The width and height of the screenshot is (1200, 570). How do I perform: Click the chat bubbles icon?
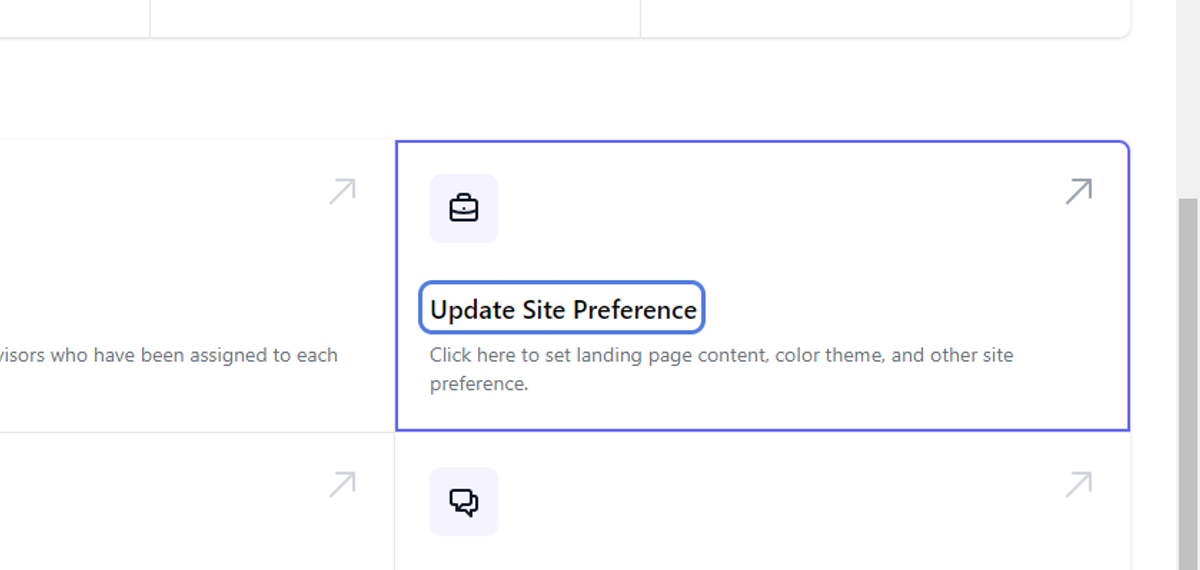pyautogui.click(x=464, y=501)
